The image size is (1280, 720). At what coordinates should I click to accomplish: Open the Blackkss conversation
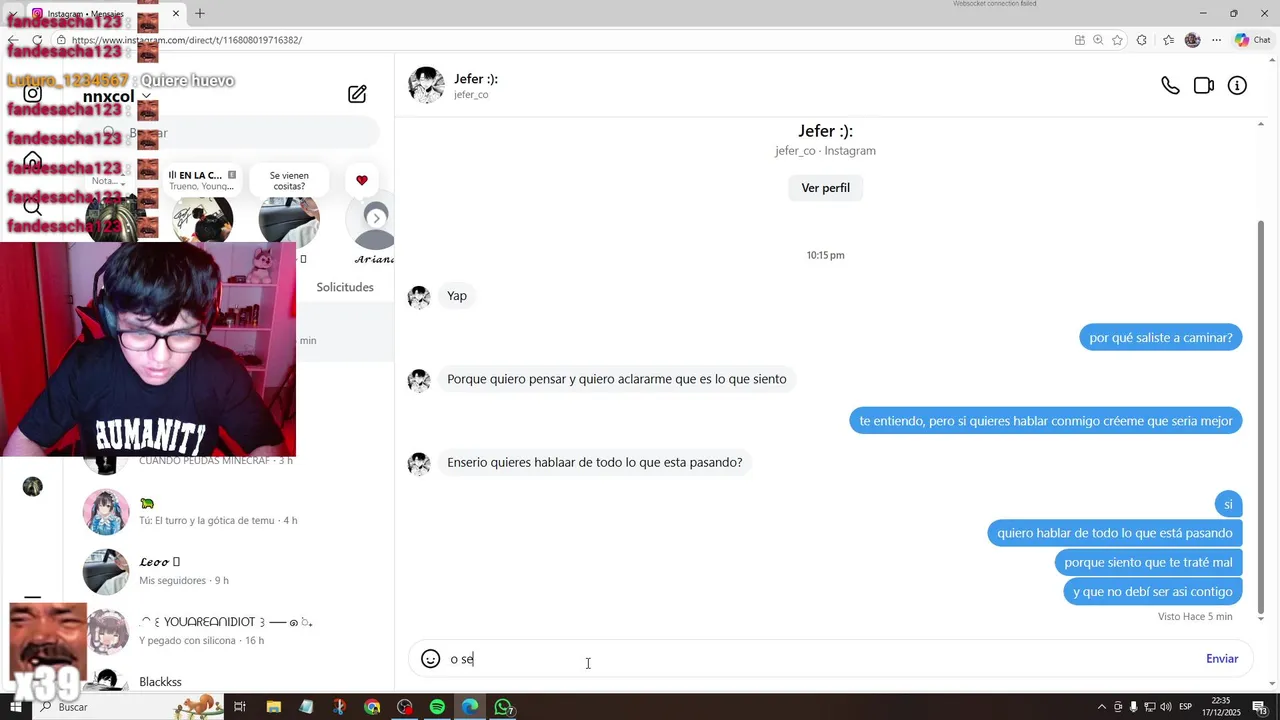click(x=228, y=681)
